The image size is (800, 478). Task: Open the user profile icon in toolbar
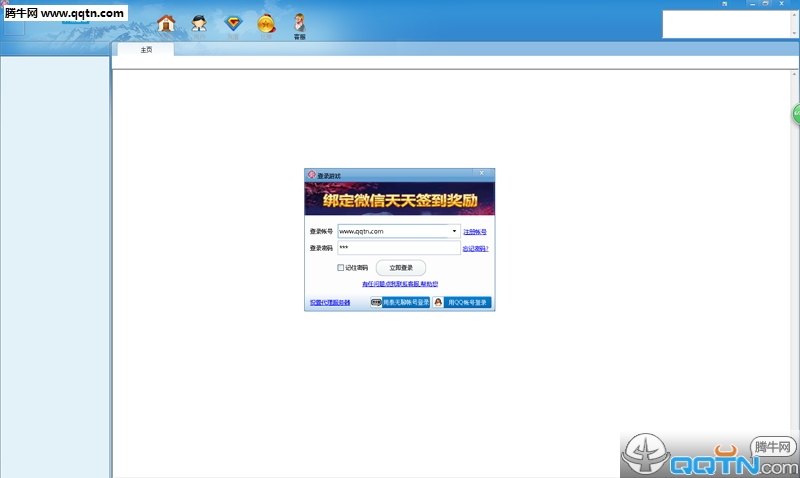tap(199, 23)
